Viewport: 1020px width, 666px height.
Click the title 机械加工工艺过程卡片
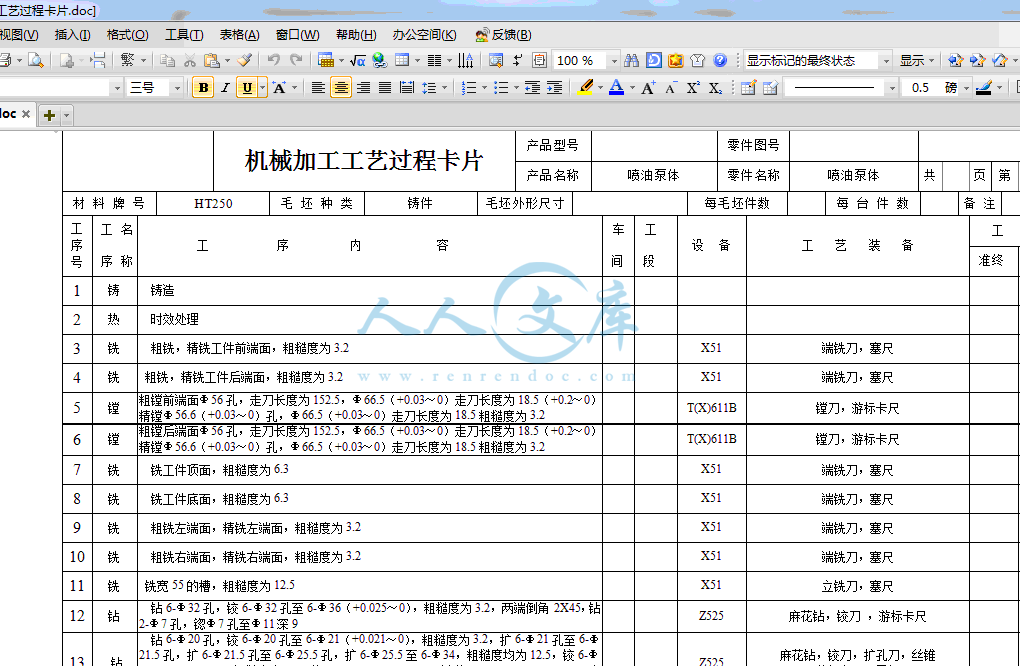click(x=364, y=161)
